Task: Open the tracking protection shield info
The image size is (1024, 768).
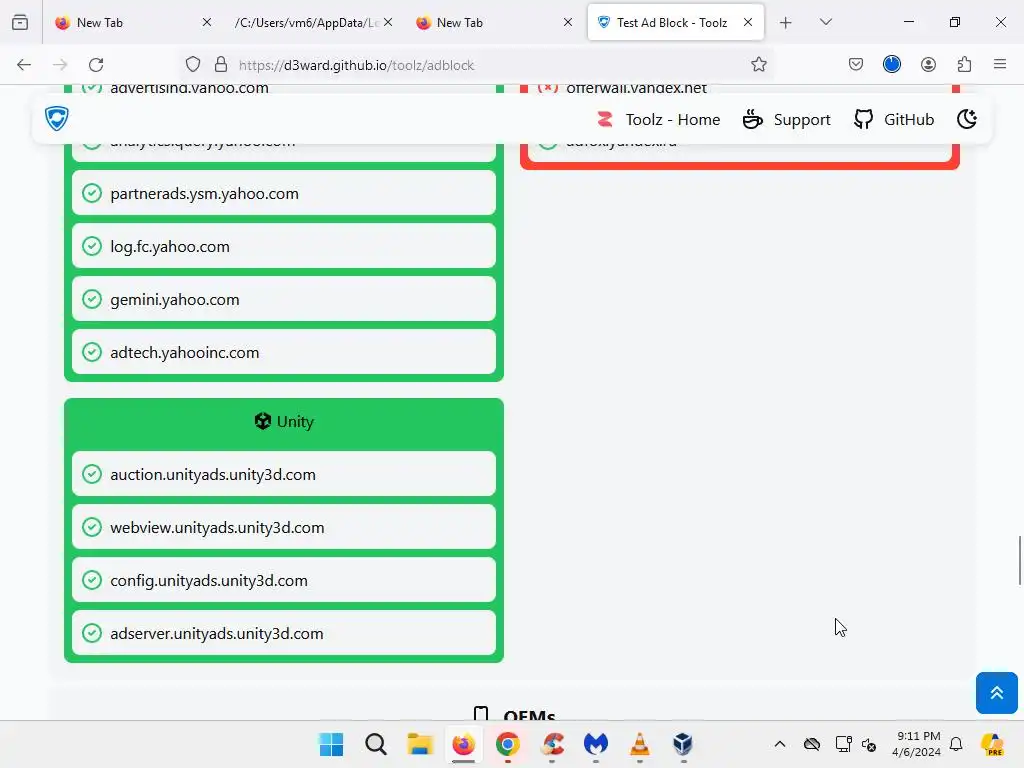Action: [193, 65]
